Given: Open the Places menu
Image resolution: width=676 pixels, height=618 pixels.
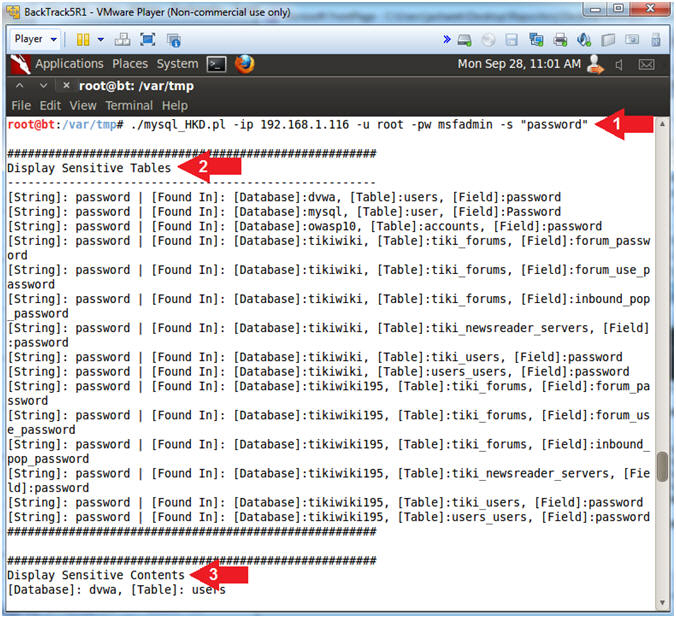Looking at the screenshot, I should [x=130, y=64].
